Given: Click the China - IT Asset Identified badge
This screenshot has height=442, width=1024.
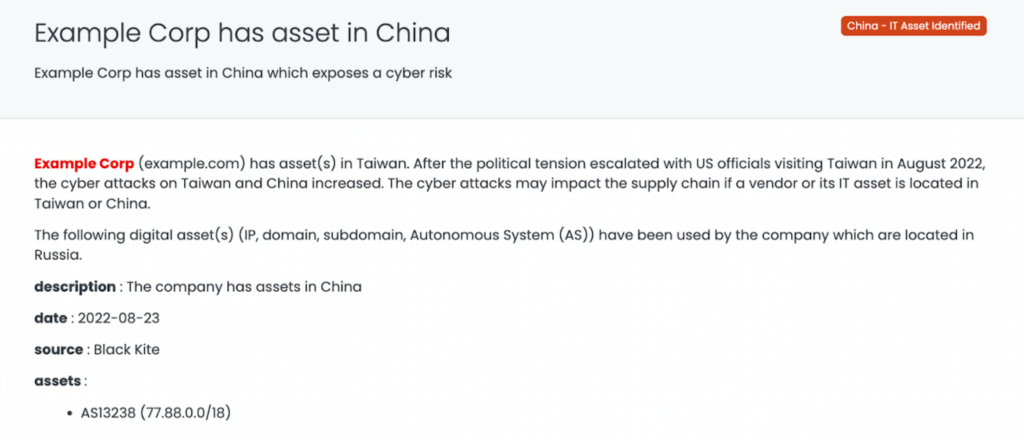Looking at the screenshot, I should pyautogui.click(x=914, y=25).
